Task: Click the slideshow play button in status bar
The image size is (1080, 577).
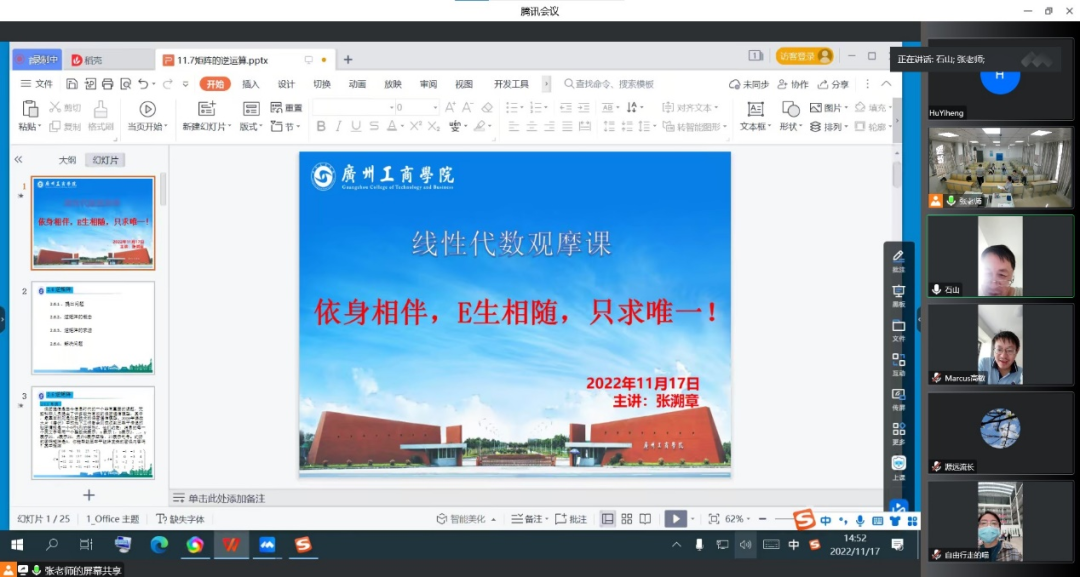Action: (x=676, y=519)
